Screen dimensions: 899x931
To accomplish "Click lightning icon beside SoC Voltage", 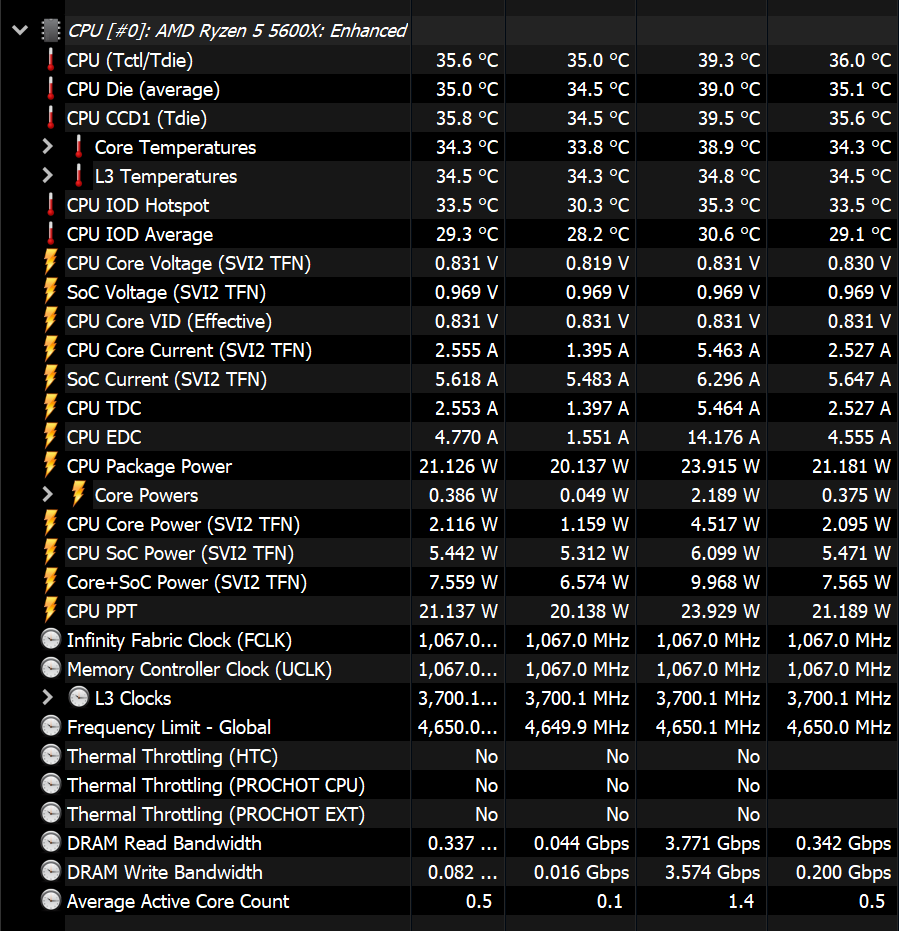I will (x=50, y=292).
